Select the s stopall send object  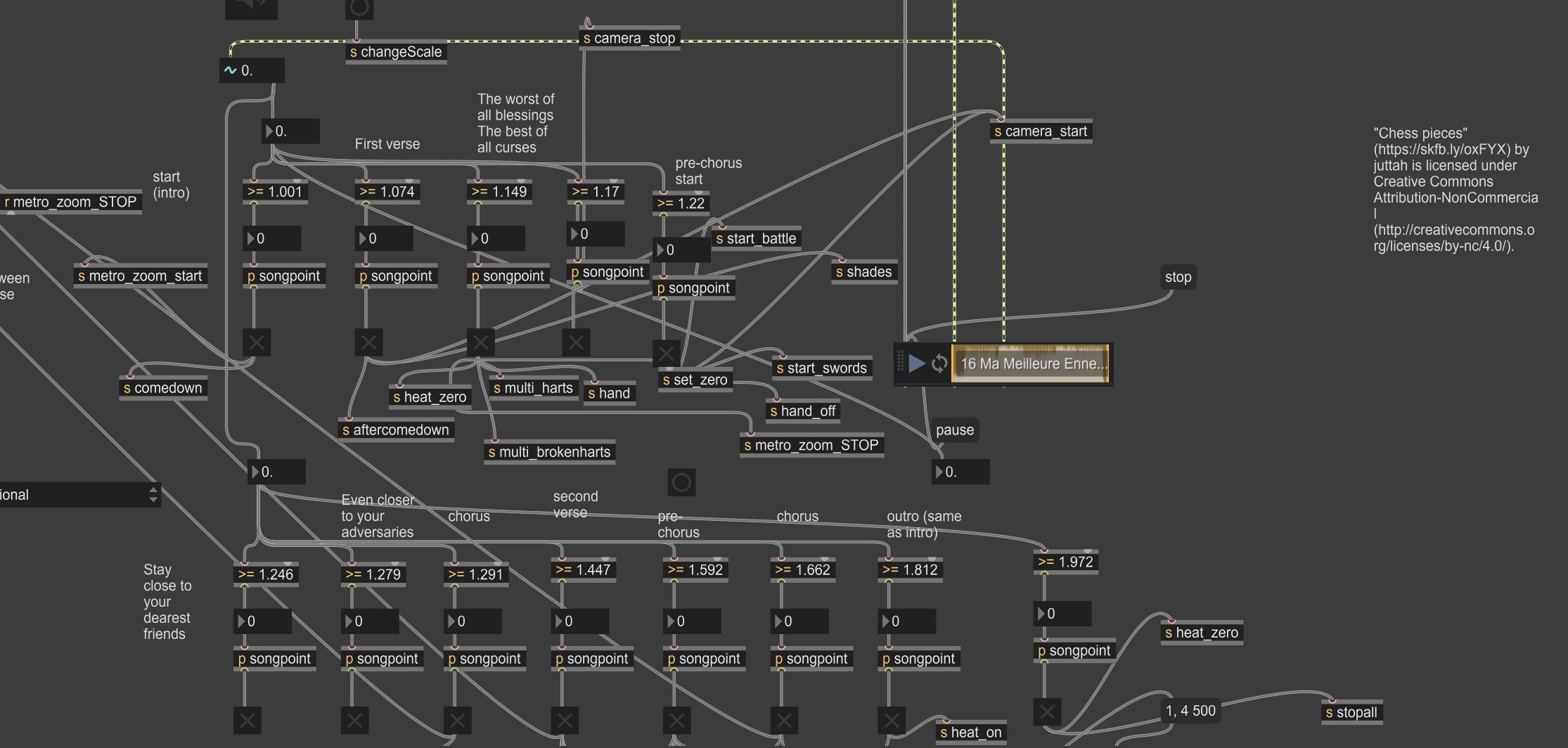tap(1351, 712)
